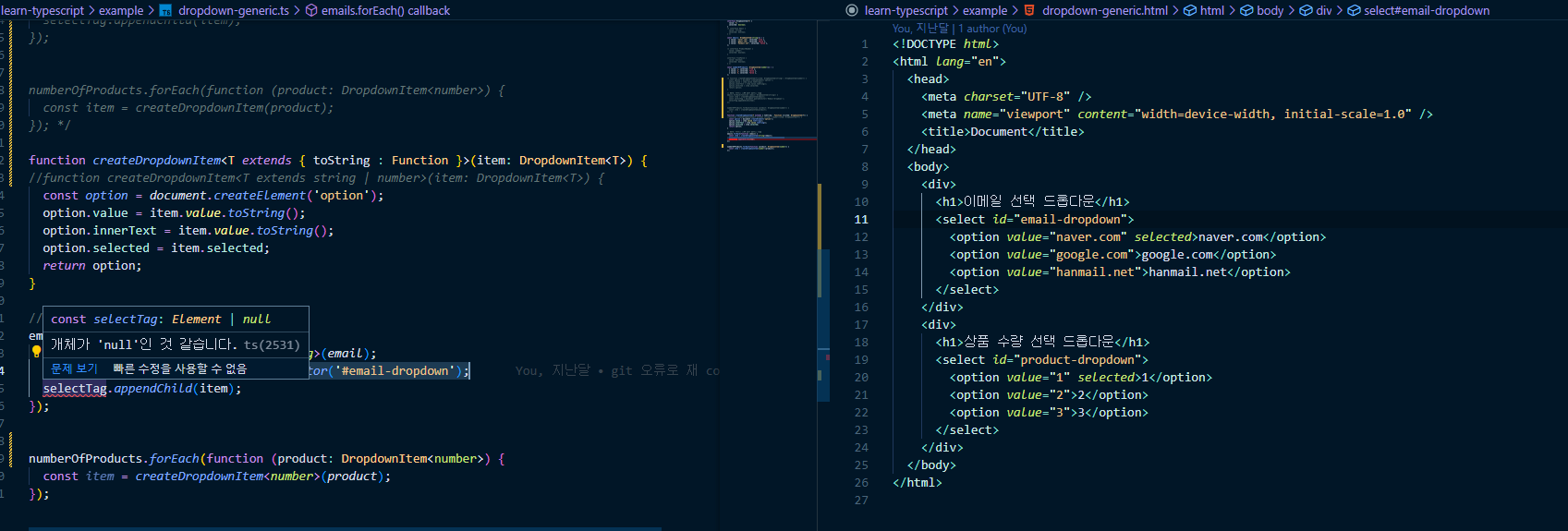Click the HTML5 file icon in breadcrumb
Screen dimensions: 1568x531
coord(1029,10)
